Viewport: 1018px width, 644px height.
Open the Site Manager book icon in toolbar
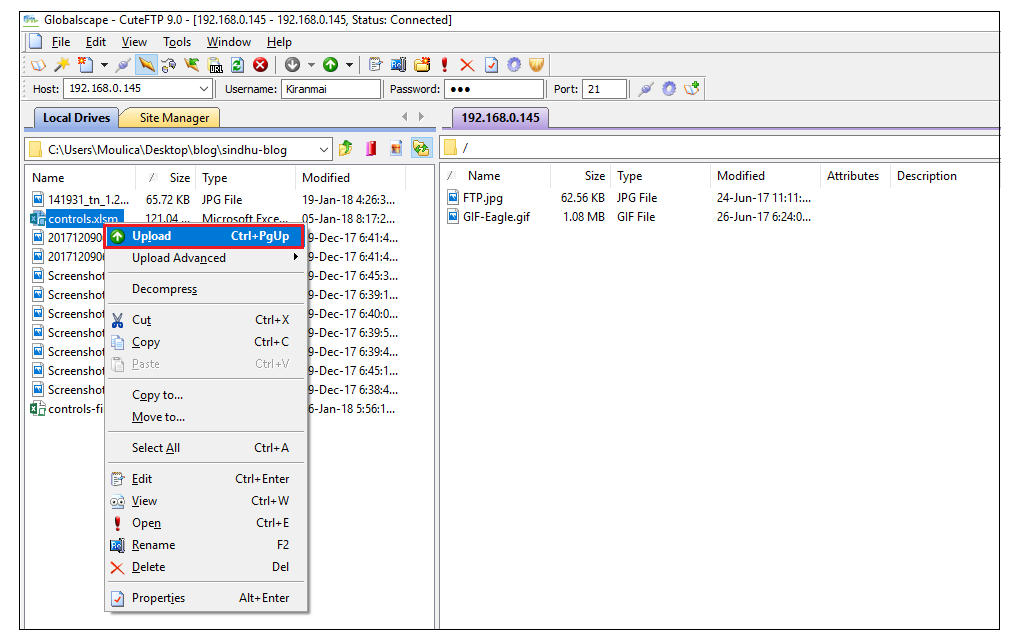(38, 65)
